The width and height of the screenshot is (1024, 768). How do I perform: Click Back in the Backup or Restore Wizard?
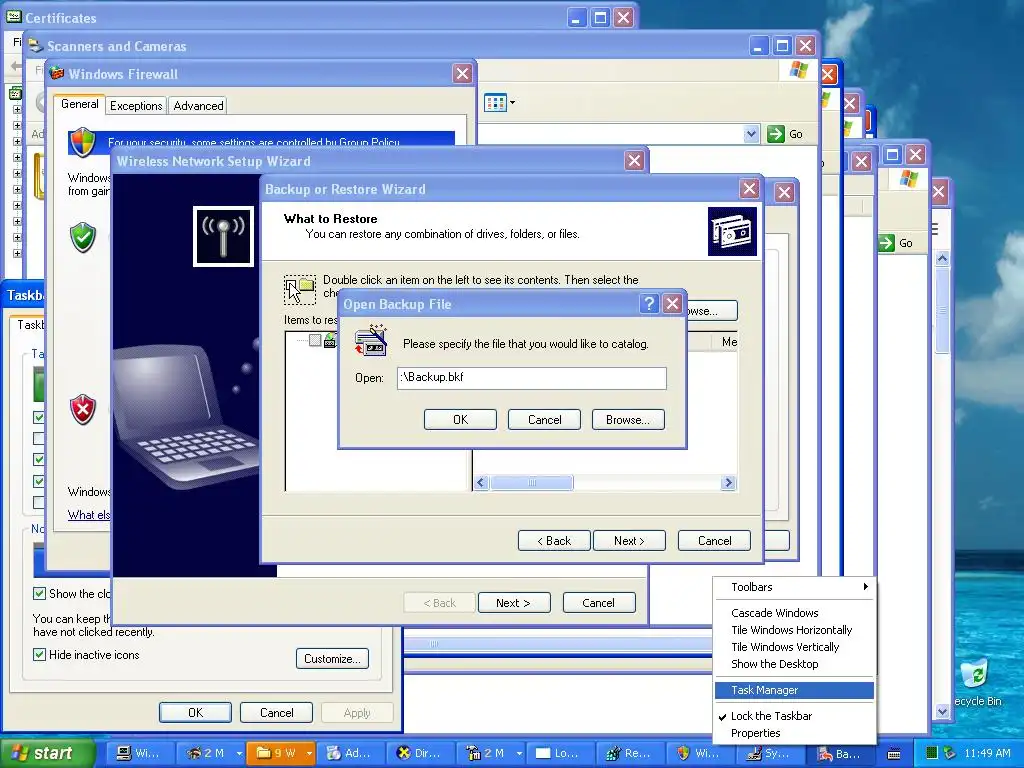[x=554, y=541]
